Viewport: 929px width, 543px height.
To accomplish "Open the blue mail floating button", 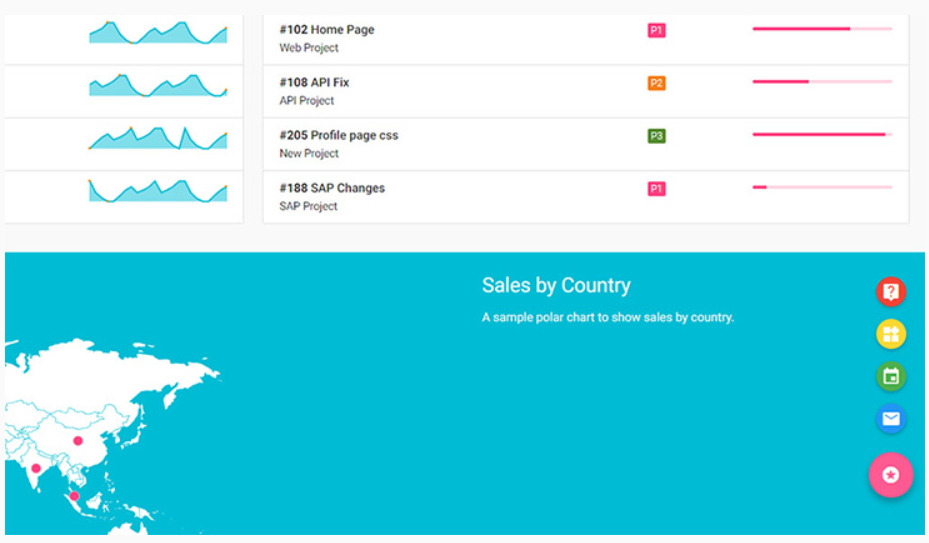I will tap(890, 419).
